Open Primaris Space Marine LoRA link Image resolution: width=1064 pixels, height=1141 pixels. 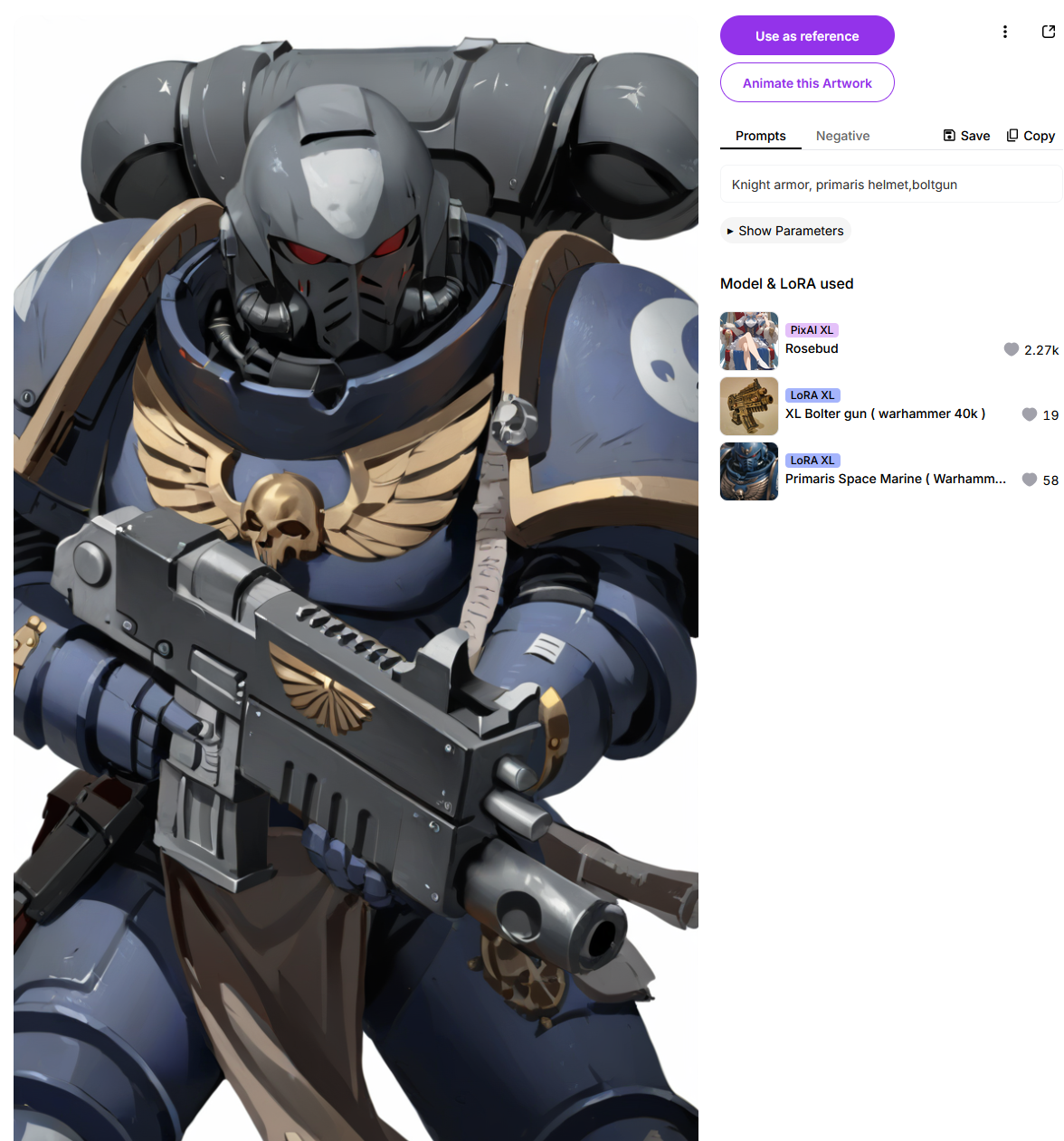point(896,479)
